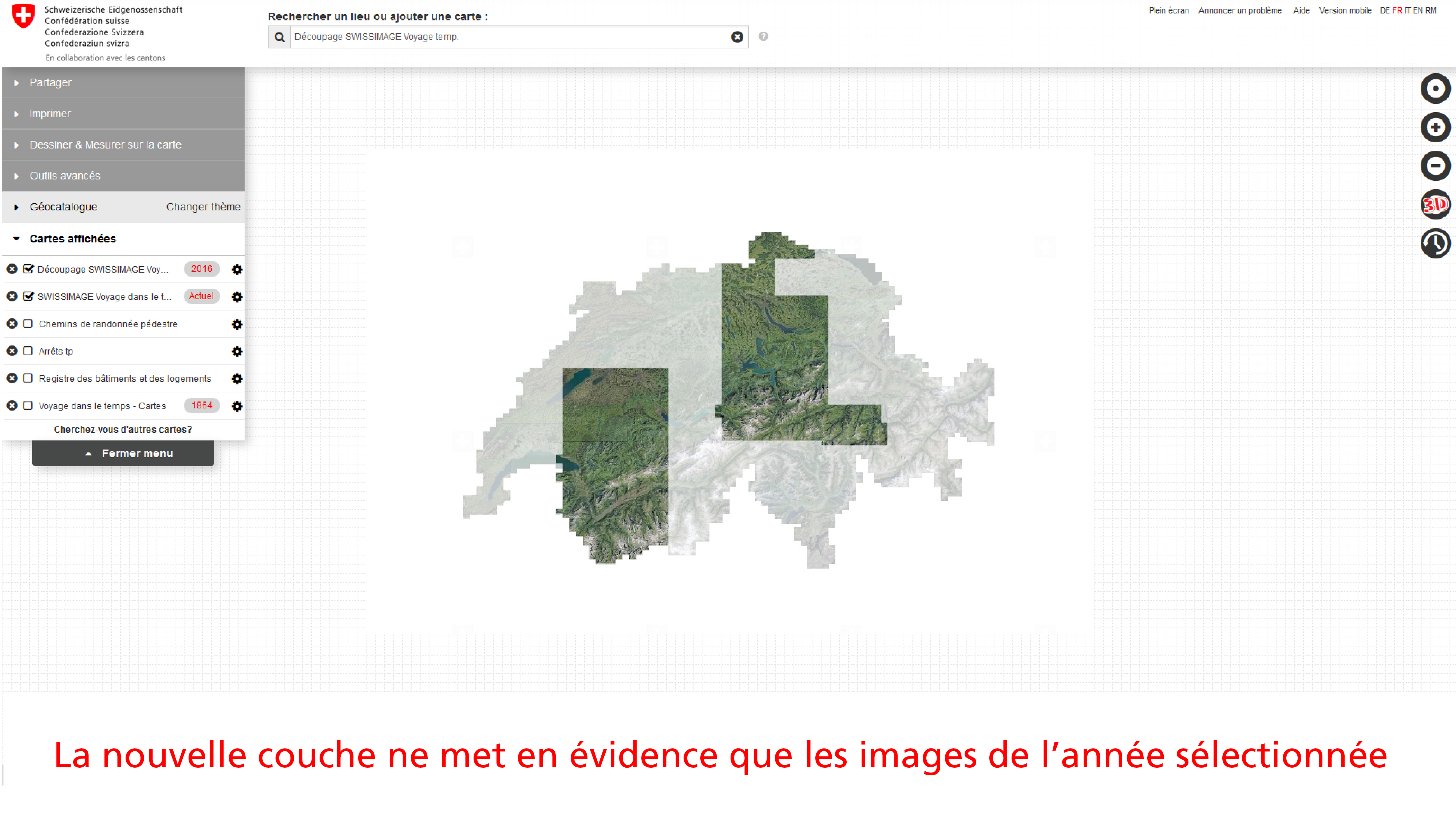
Task: Zoom in with the plus button
Action: [1435, 127]
